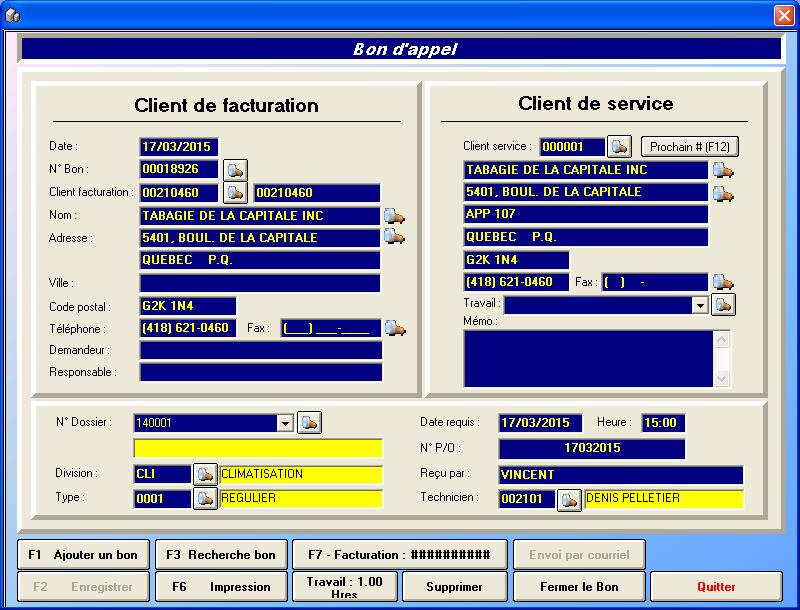Click F1 Ajouter un bon button

click(x=83, y=554)
